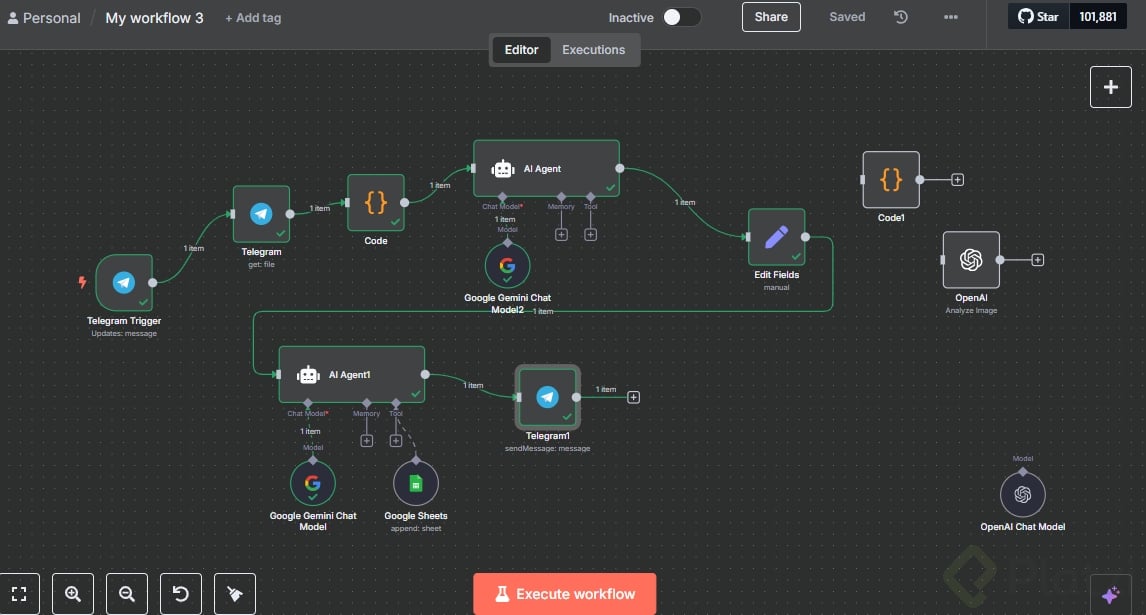Open the Code1 node
This screenshot has height=615, width=1146.
tap(891, 180)
